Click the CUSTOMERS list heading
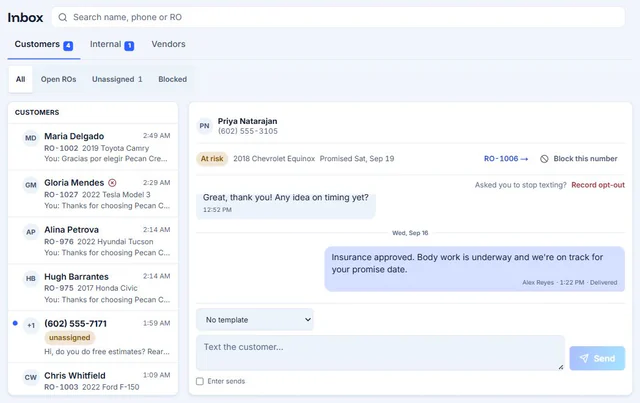640x403 pixels. [x=37, y=112]
